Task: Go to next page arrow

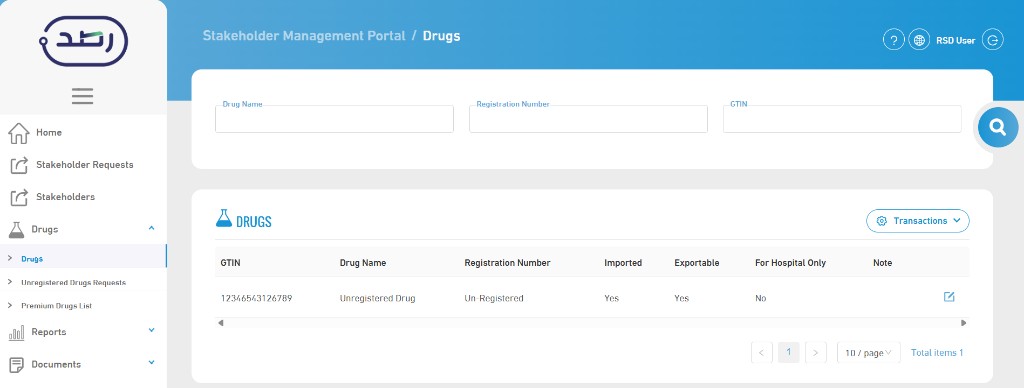Action: [x=816, y=353]
